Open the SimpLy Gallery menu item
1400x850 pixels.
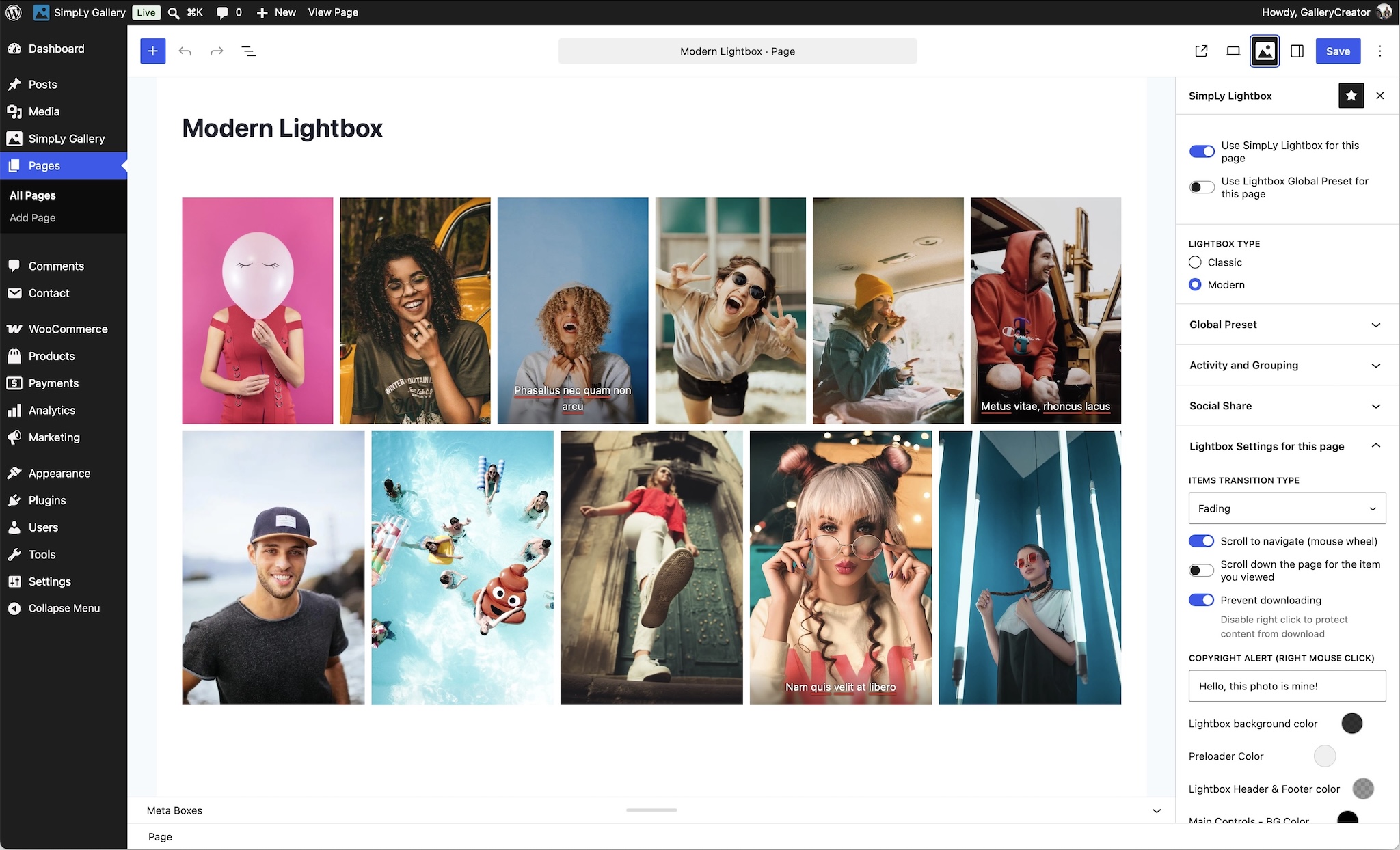coord(64,139)
